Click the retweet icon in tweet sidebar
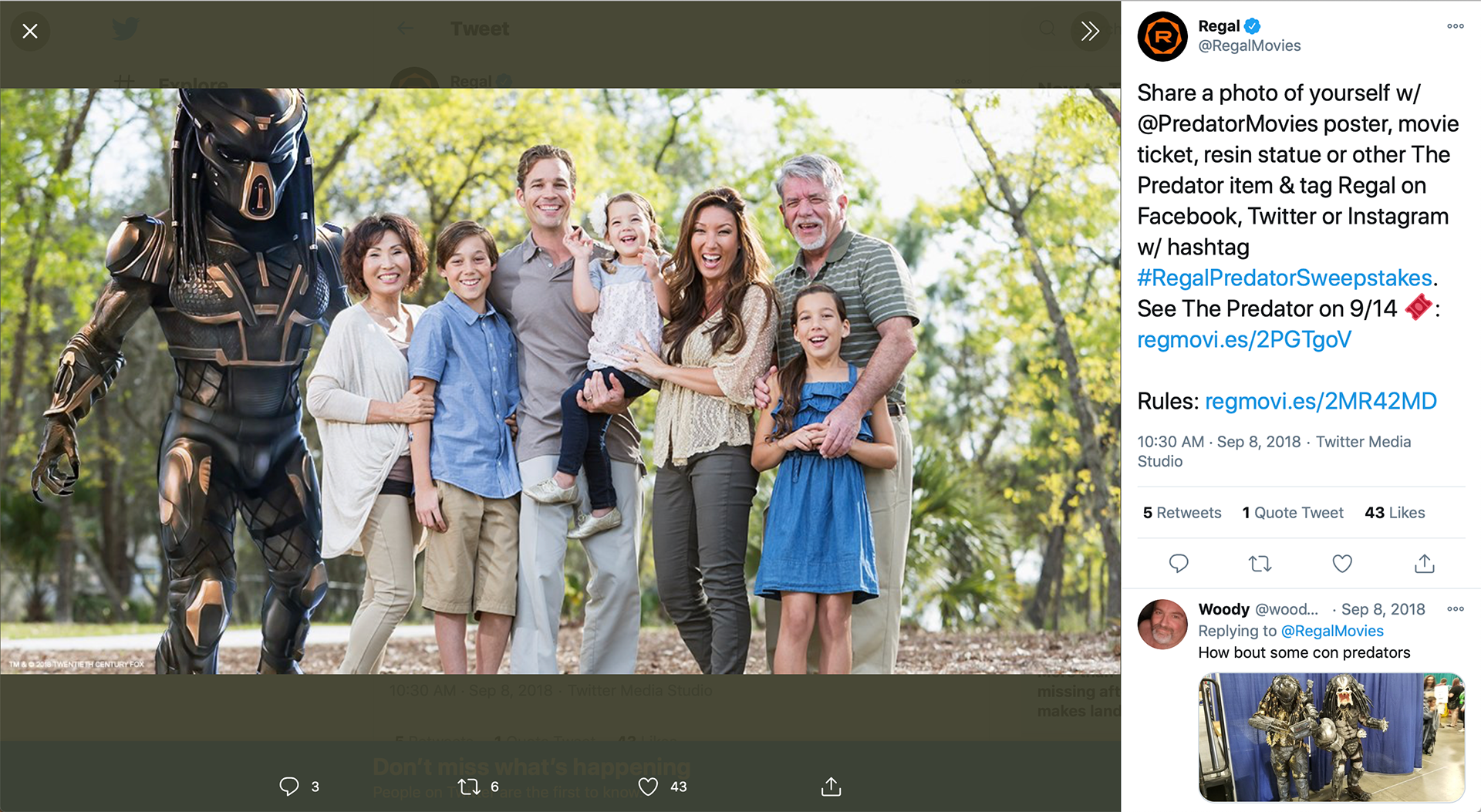This screenshot has width=1481, height=812. click(1260, 564)
